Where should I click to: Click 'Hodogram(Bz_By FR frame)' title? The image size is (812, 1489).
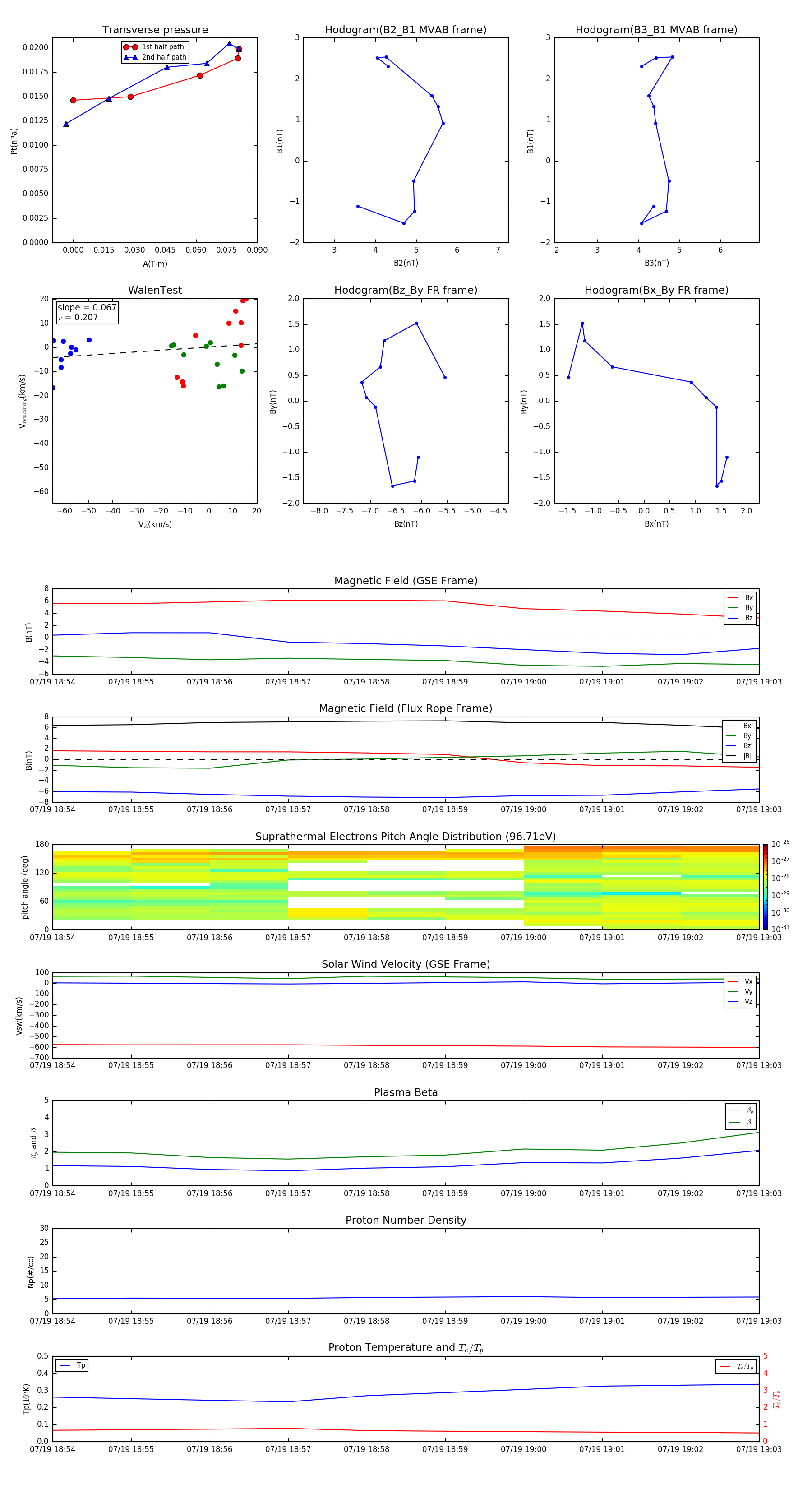406,290
